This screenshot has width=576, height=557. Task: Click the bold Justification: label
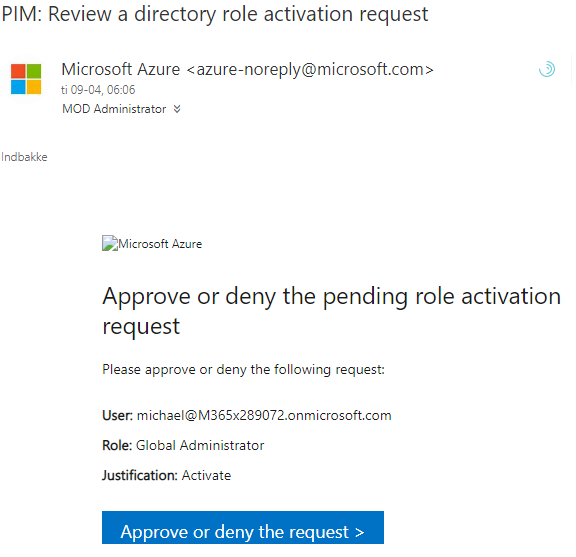[140, 475]
